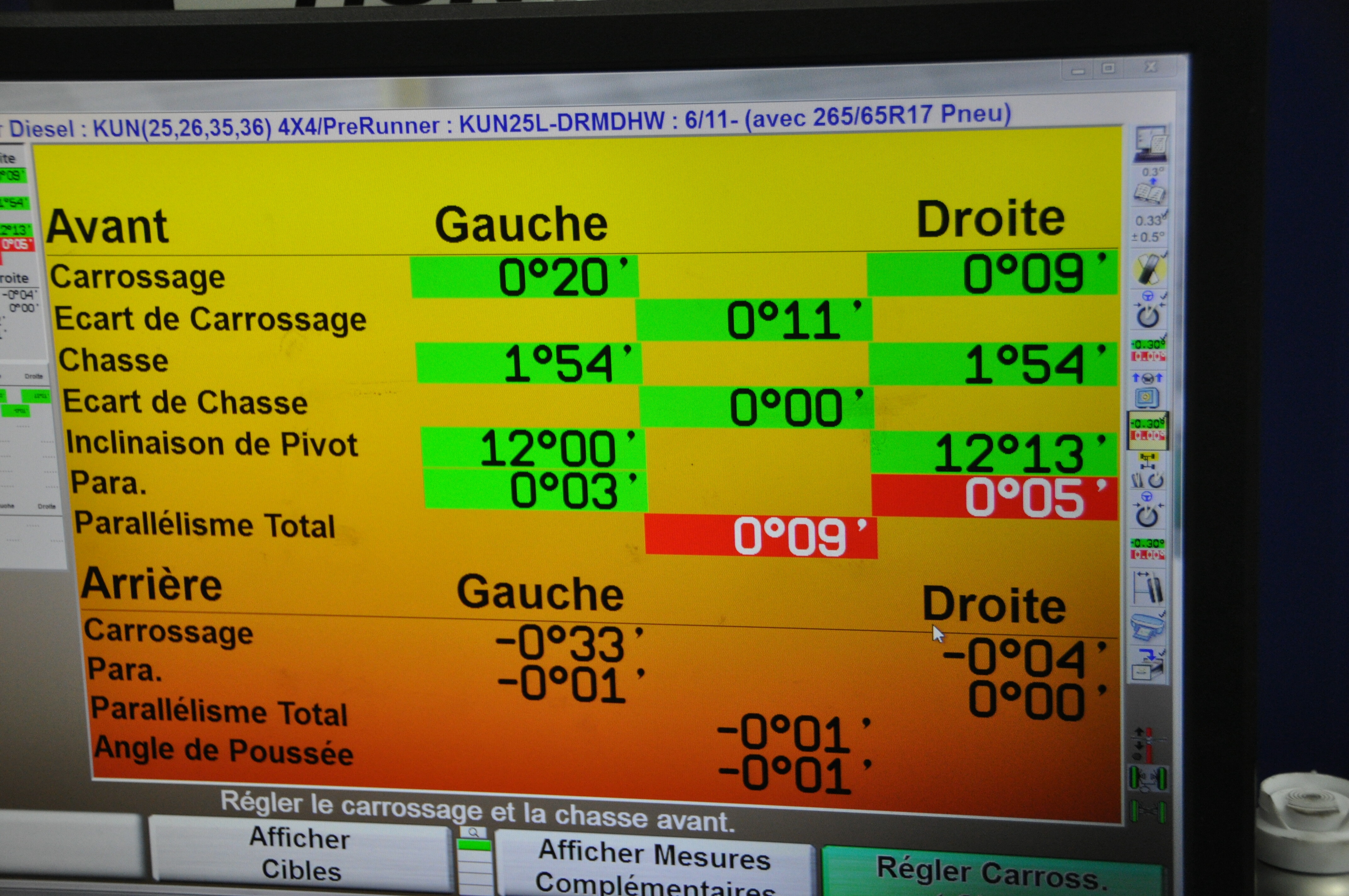This screenshot has width=1349, height=896.
Task: Start the tire rolling compensation icon
Action: pyautogui.click(x=1150, y=269)
